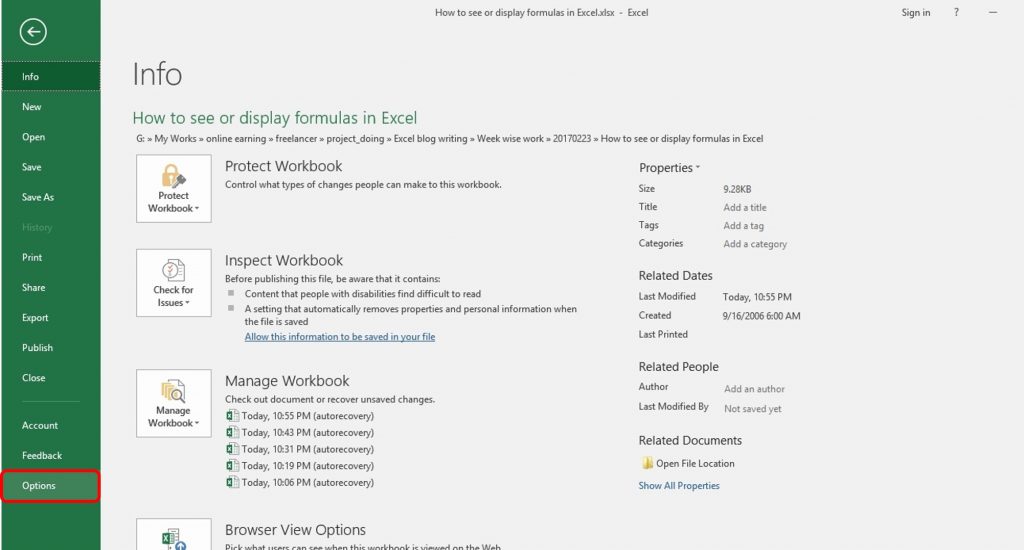Image resolution: width=1024 pixels, height=550 pixels.
Task: Open the 10:55 PM autorecovery file icon
Action: [232, 415]
